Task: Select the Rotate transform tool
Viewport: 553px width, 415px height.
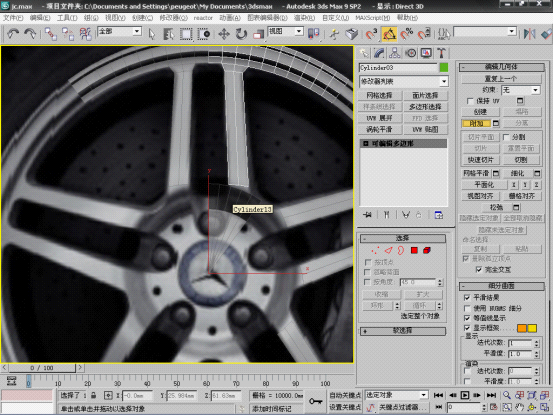Action: click(241, 34)
